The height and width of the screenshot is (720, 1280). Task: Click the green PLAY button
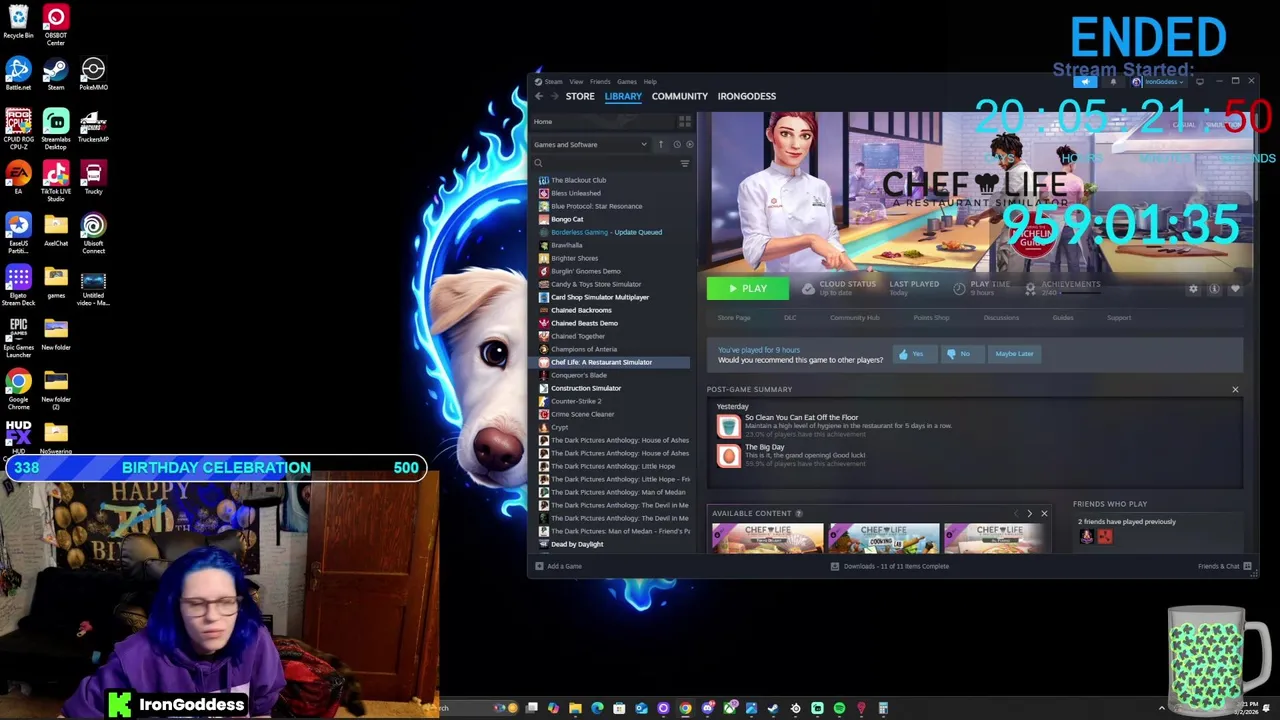(747, 289)
